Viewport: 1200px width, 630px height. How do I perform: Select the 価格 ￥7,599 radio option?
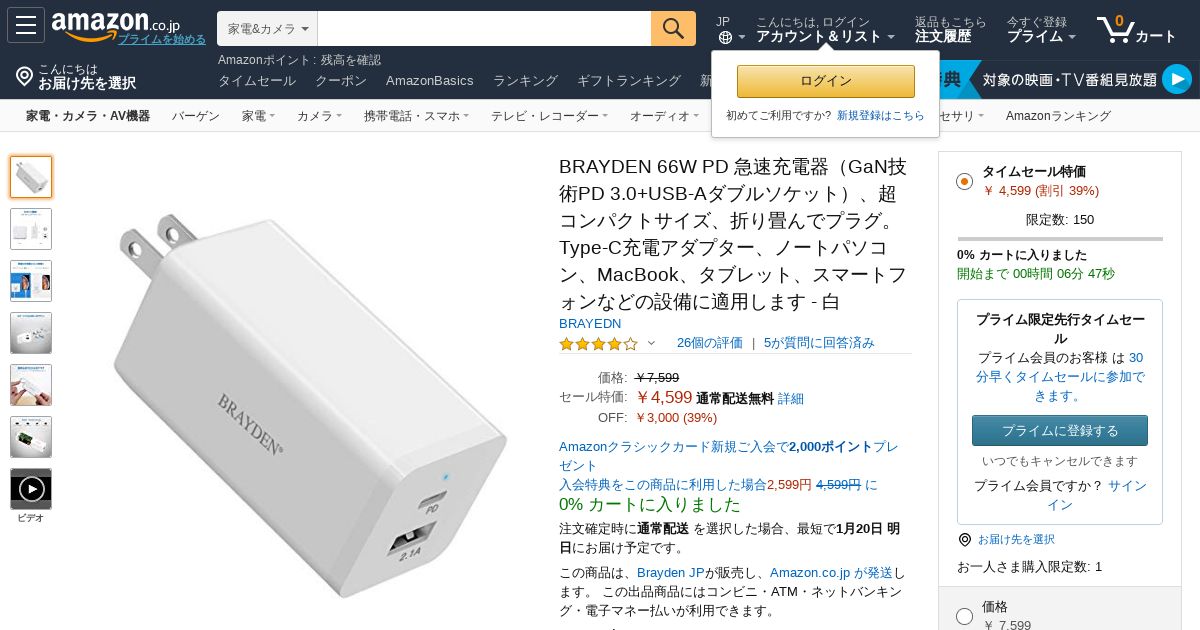click(x=964, y=616)
